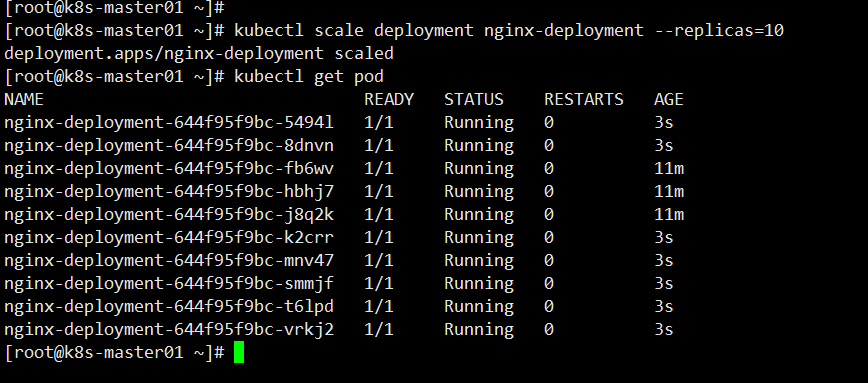Select pod name ending in mnv47

coord(169,261)
